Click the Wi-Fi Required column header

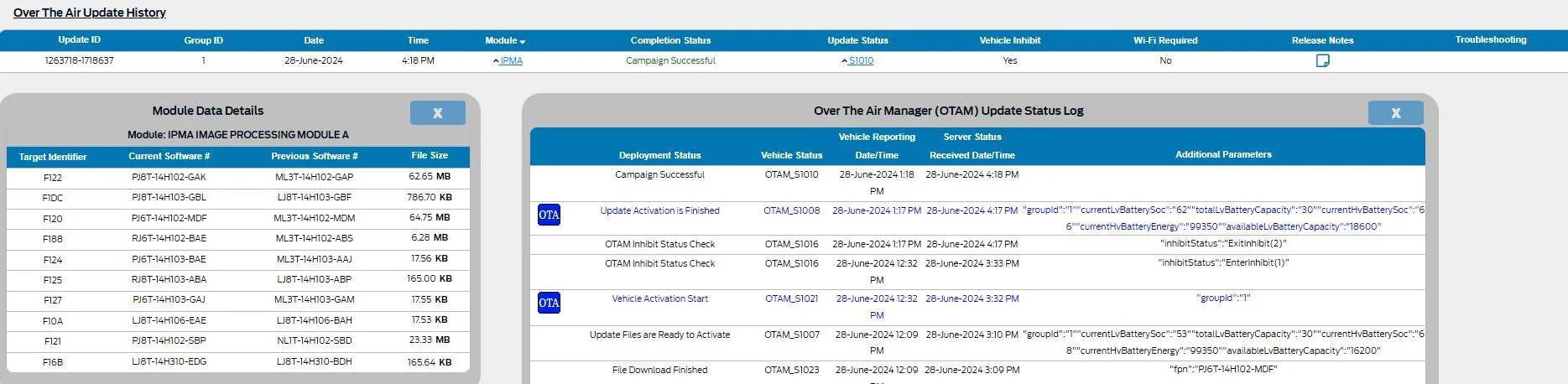click(1165, 40)
